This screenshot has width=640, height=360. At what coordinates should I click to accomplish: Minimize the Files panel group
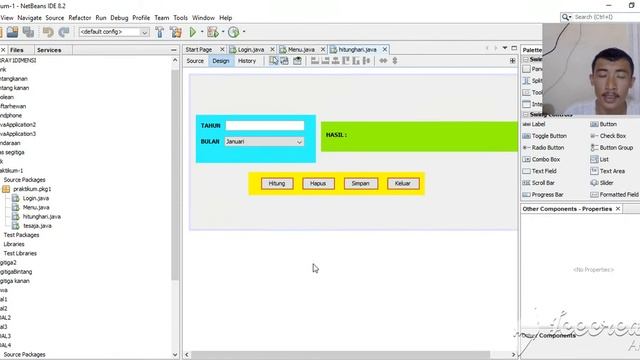tap(174, 50)
